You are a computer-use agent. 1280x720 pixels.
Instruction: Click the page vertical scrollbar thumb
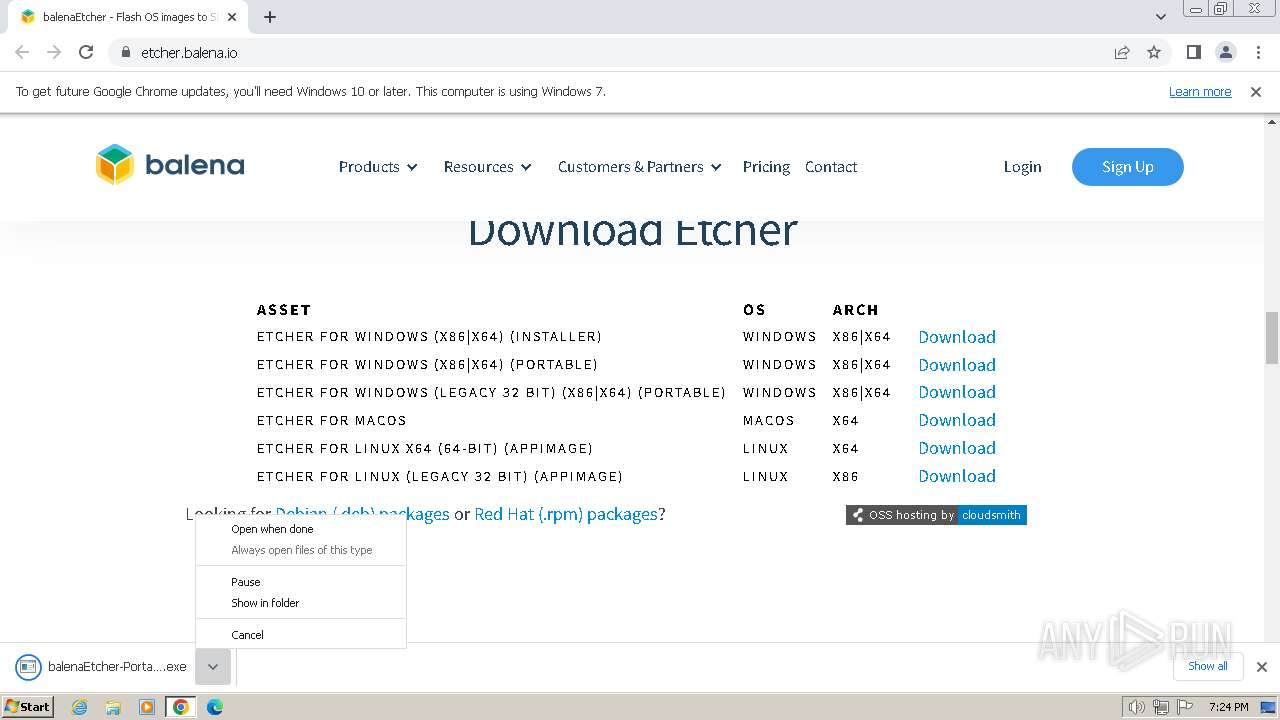pyautogui.click(x=1272, y=338)
